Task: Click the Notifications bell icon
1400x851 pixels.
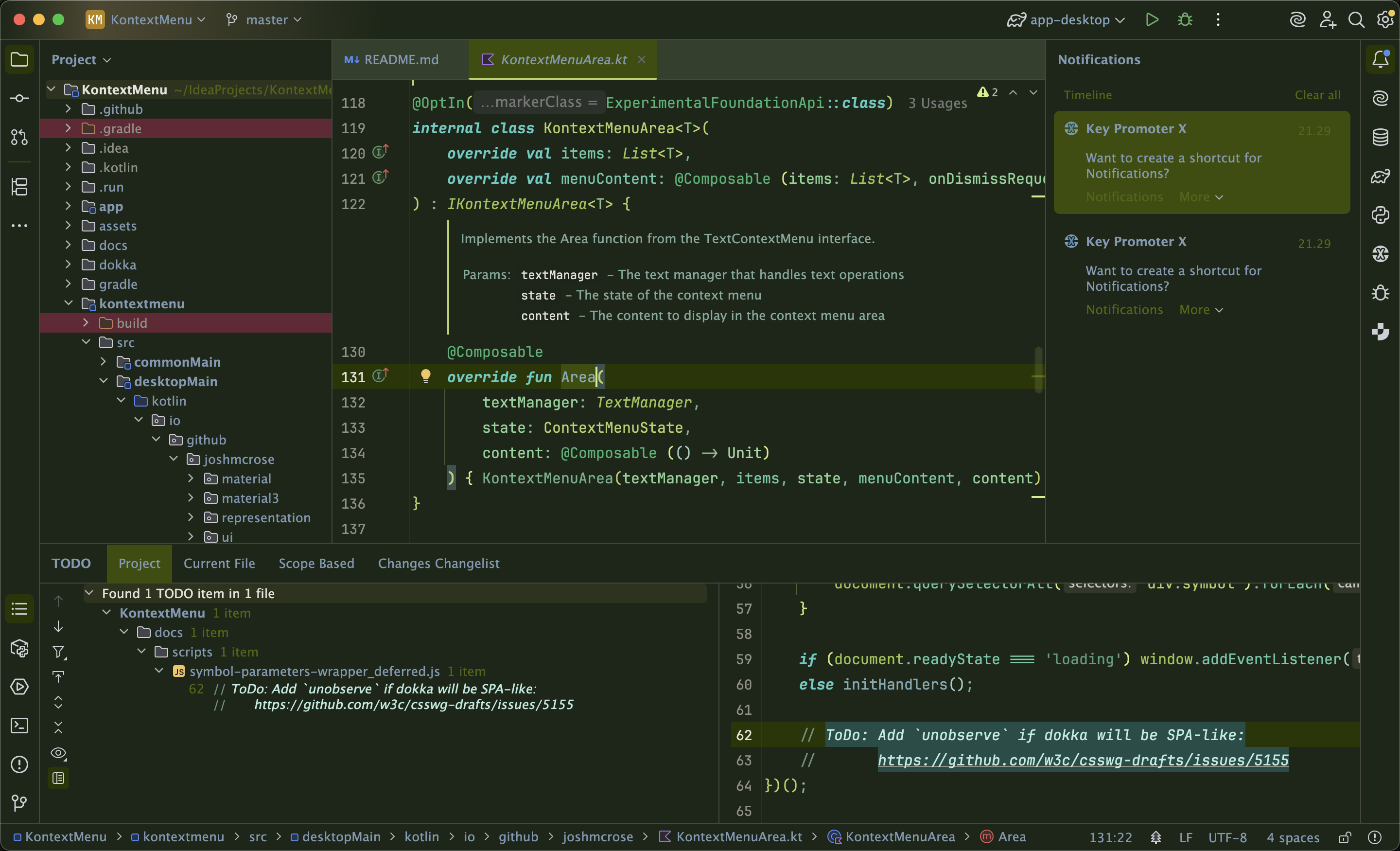Action: click(x=1380, y=59)
